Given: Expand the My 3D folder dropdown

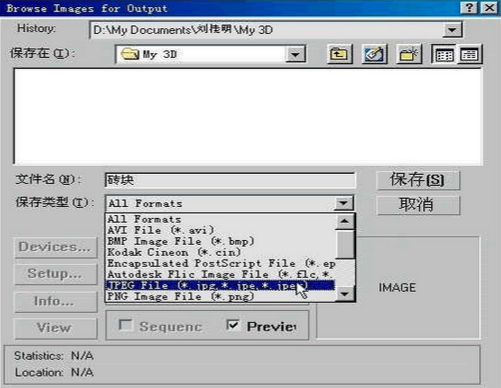Looking at the screenshot, I should [x=295, y=54].
